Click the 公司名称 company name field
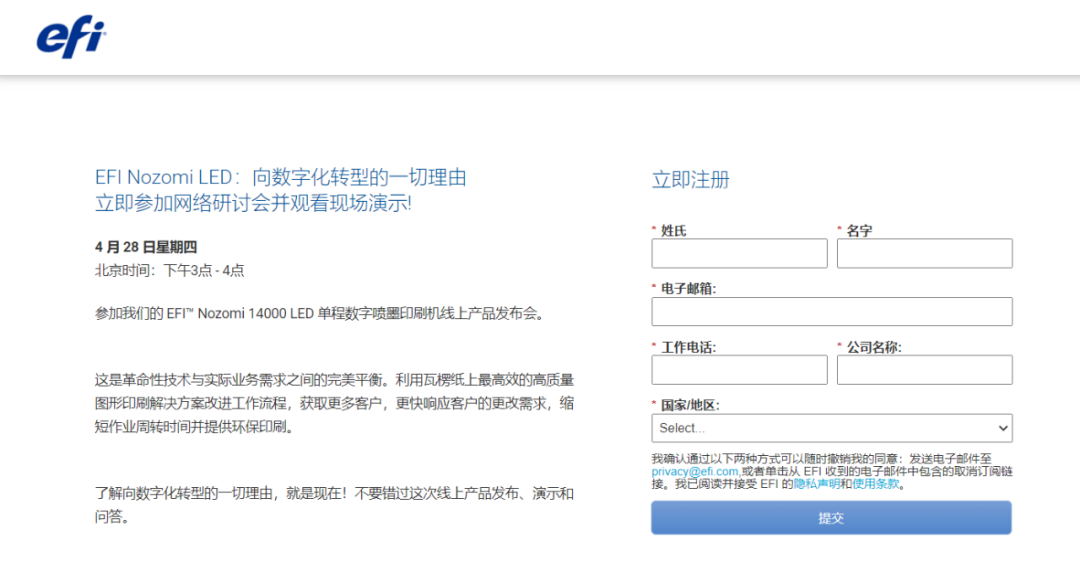This screenshot has height=580, width=1080. (924, 370)
